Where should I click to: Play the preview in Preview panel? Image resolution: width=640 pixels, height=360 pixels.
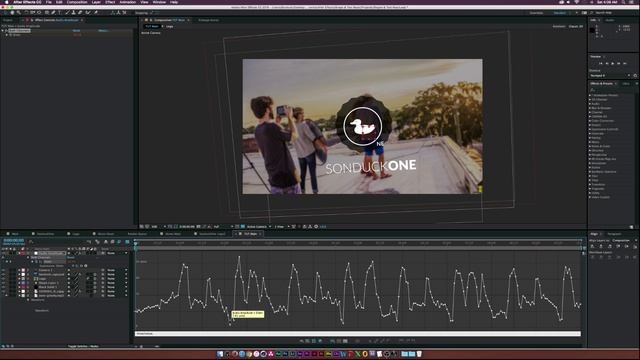613,63
